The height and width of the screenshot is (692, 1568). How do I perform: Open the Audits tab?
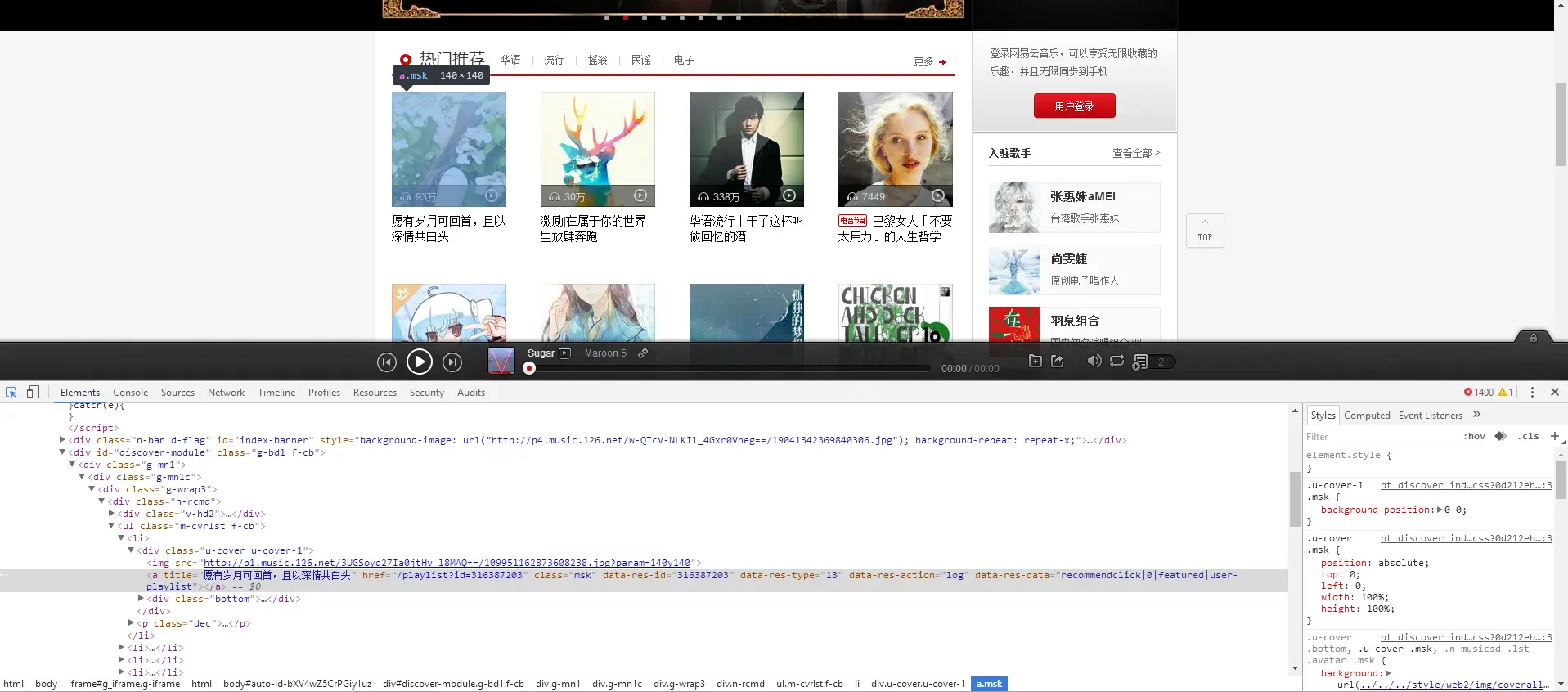[x=470, y=393]
